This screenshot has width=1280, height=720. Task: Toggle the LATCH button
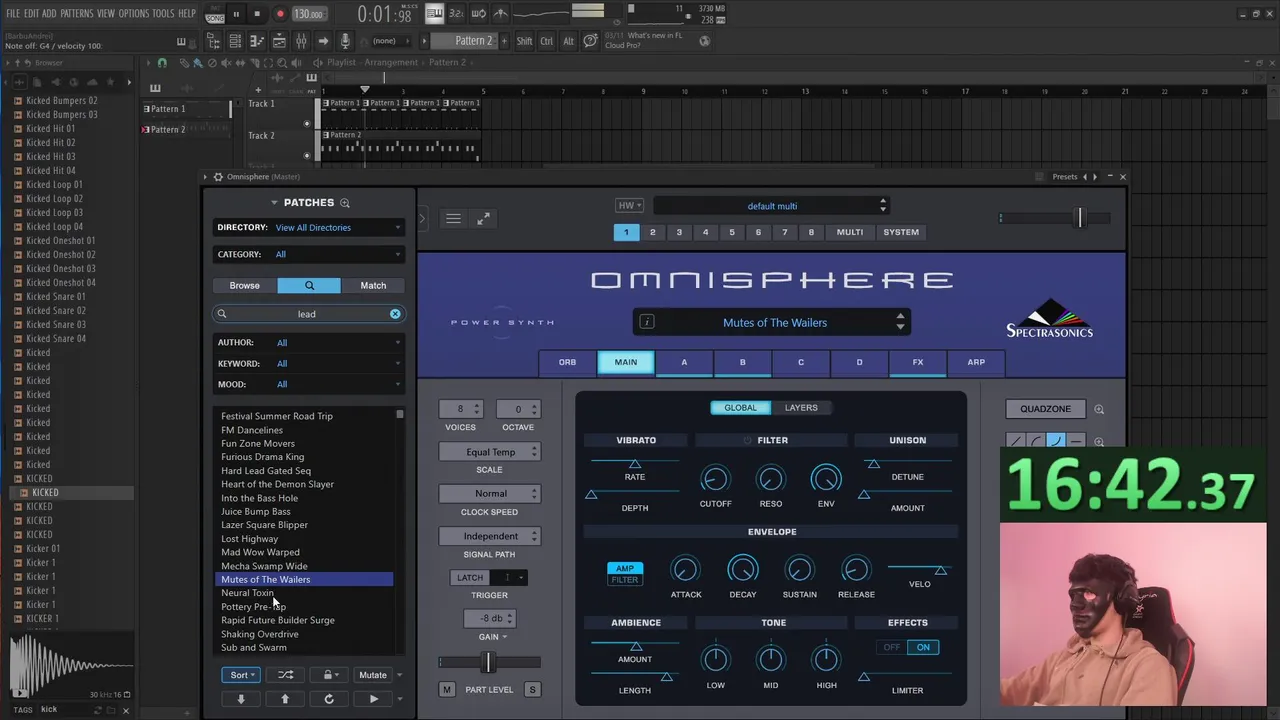pos(470,578)
